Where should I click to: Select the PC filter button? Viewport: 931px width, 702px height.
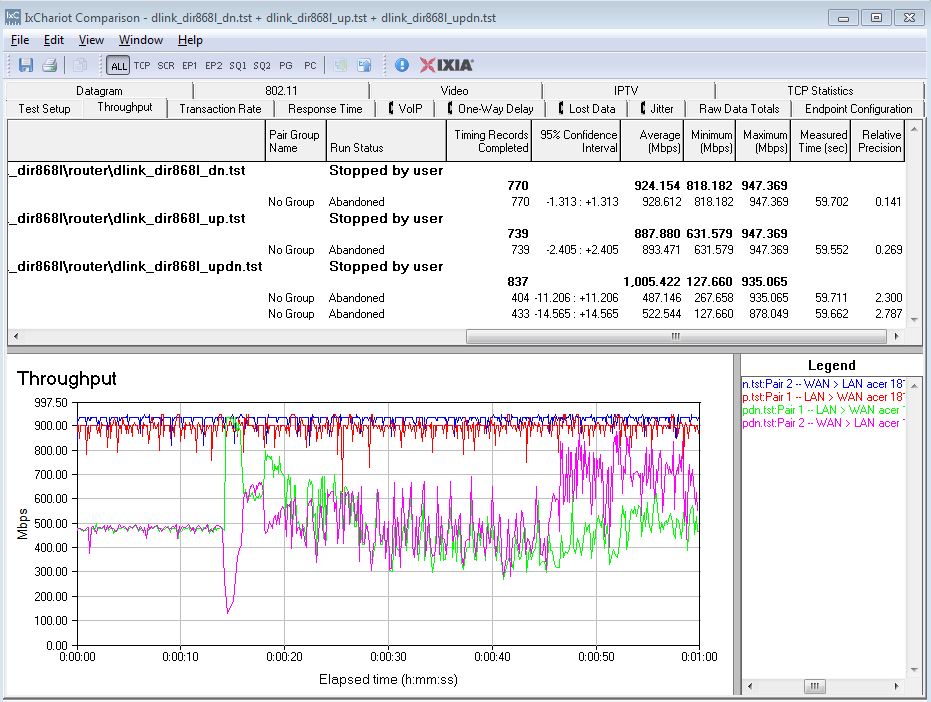tap(310, 66)
